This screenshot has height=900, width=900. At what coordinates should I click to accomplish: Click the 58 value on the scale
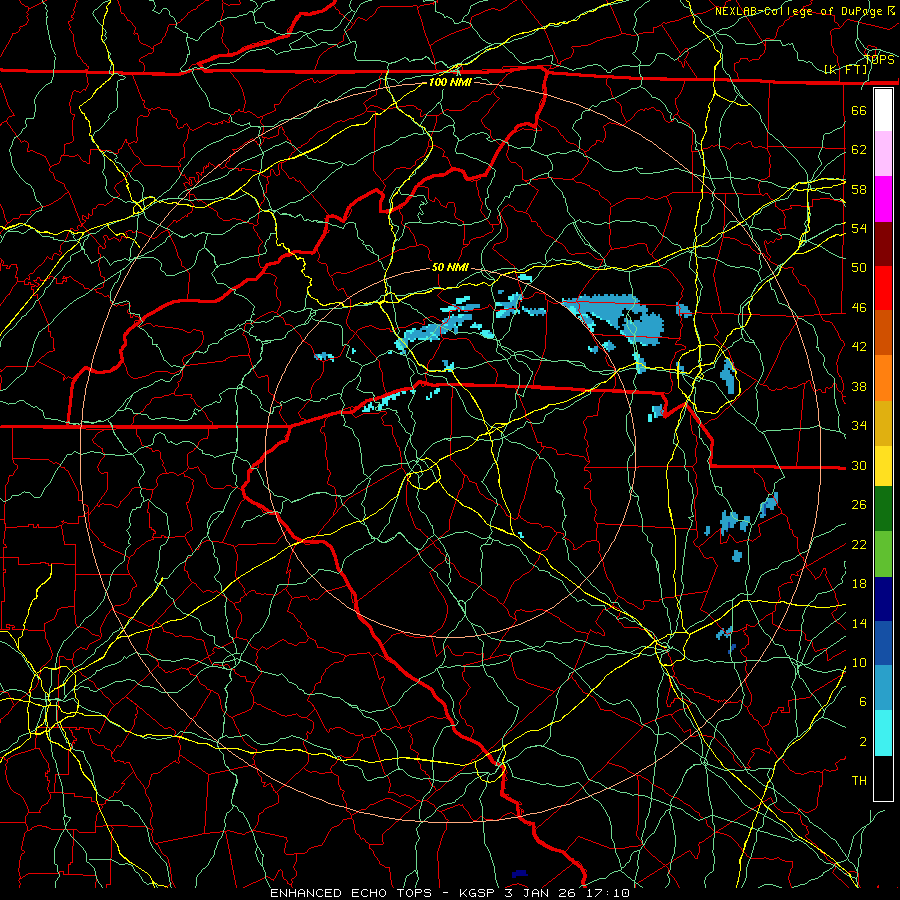pos(859,189)
